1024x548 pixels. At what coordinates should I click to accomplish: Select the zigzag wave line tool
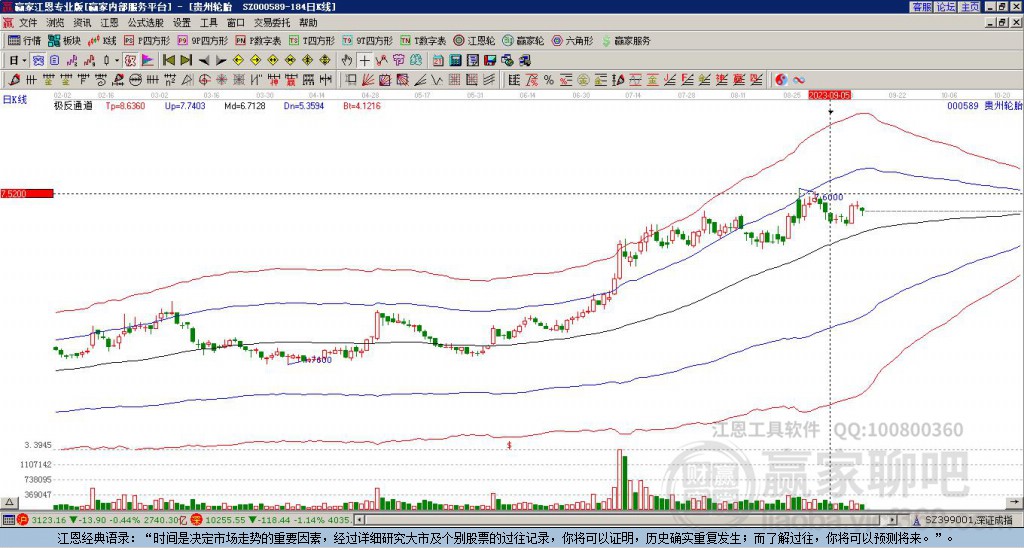(x=382, y=60)
